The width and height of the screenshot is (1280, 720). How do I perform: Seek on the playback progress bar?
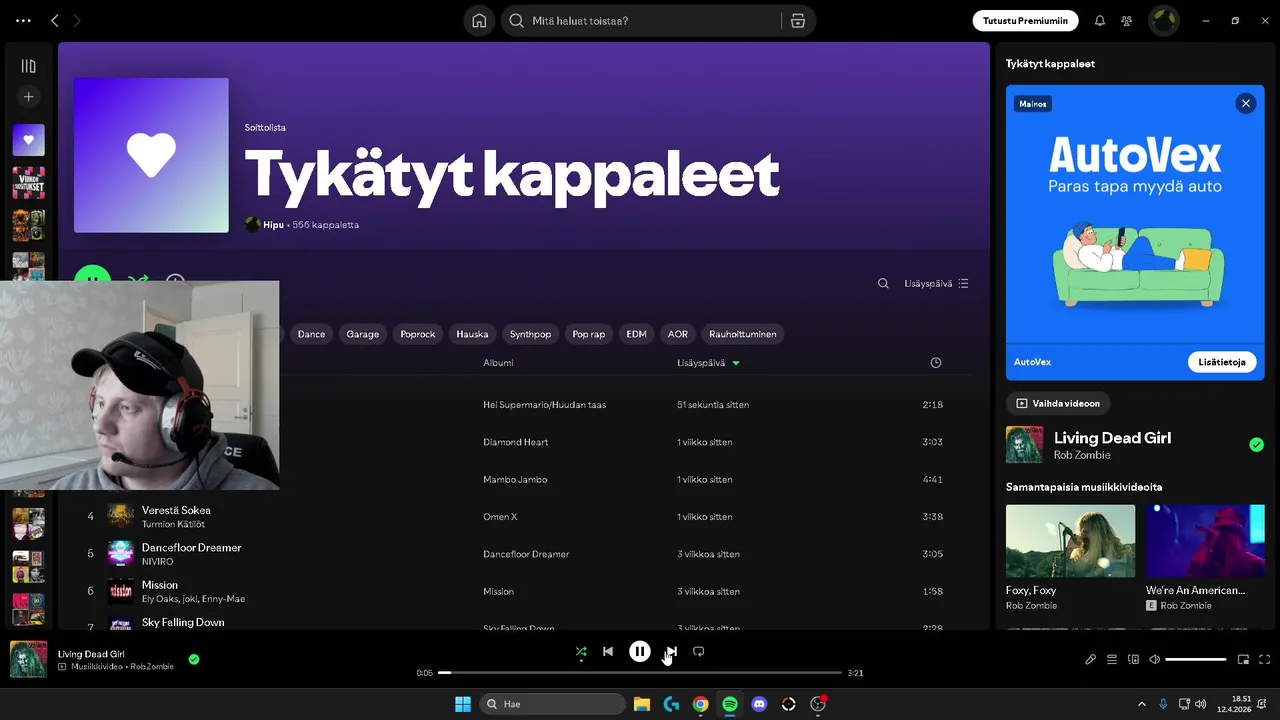coord(640,673)
